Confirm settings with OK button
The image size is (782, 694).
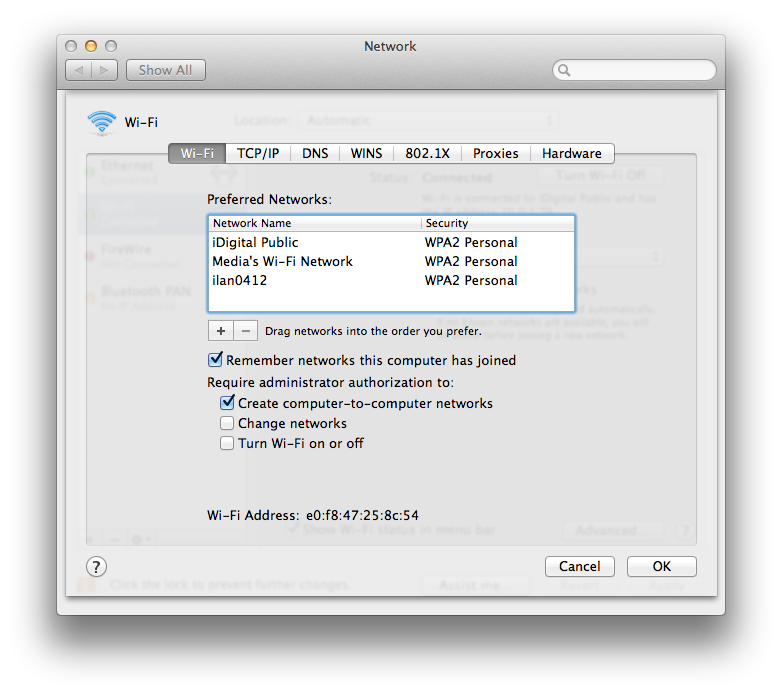(662, 566)
